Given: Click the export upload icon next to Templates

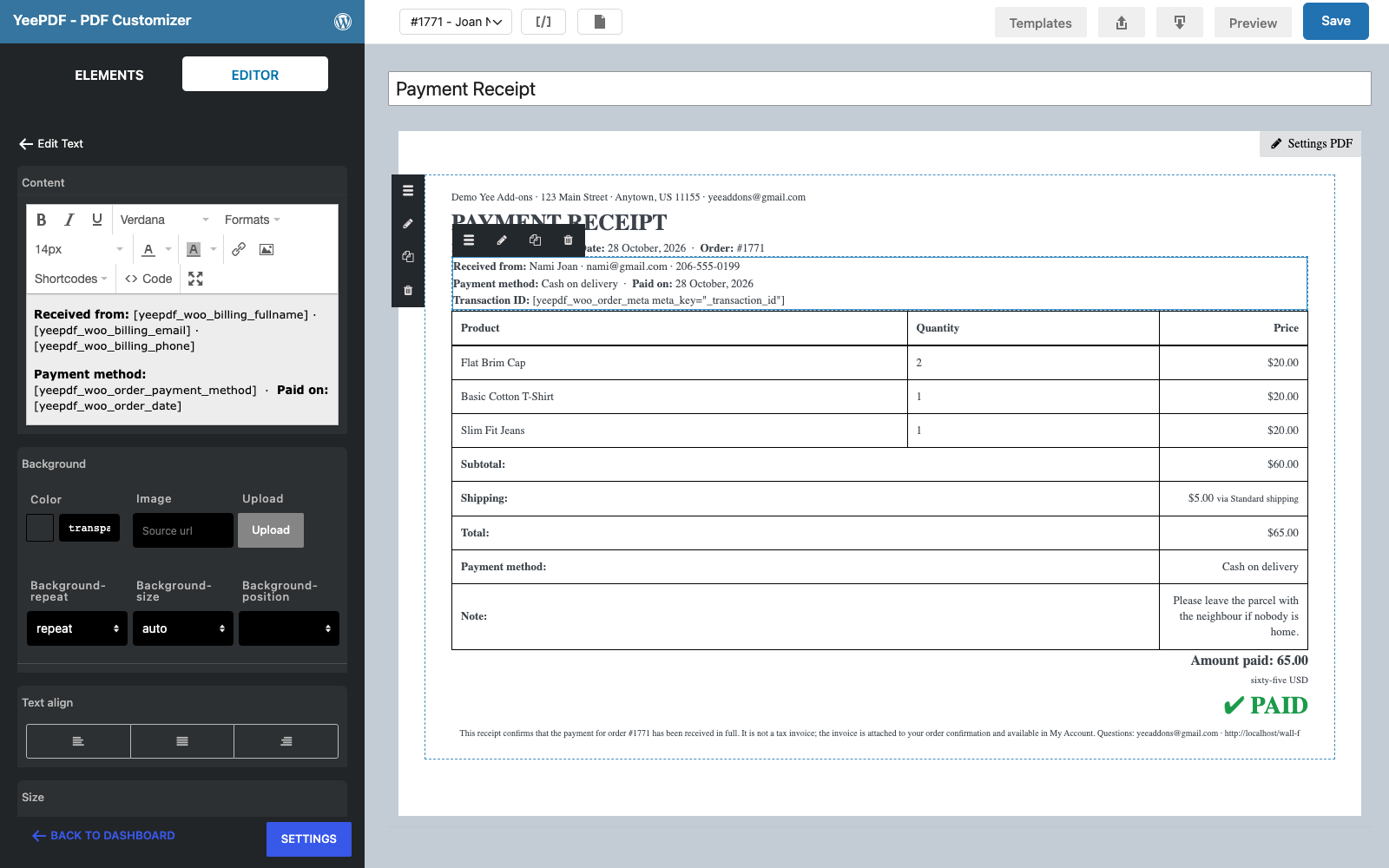Looking at the screenshot, I should click(1122, 23).
